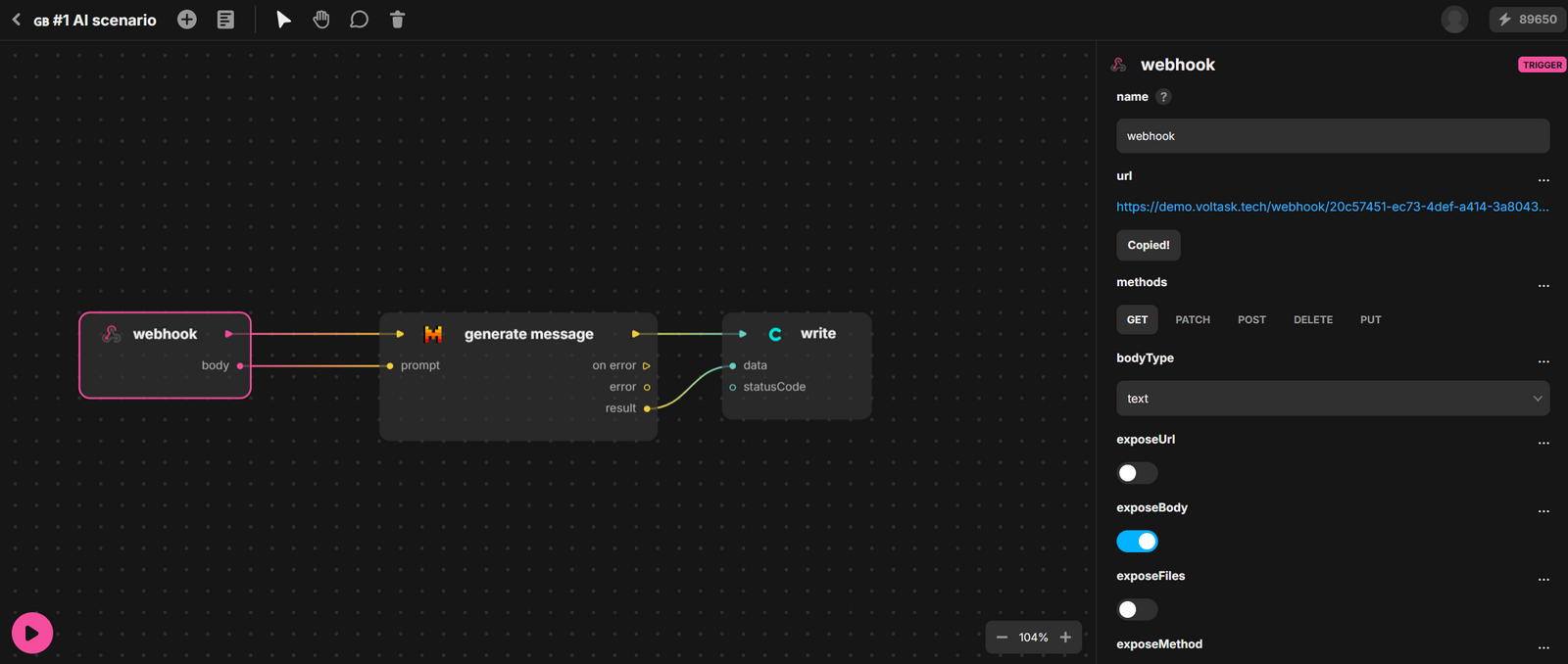Open the notes document icon in toolbar
This screenshot has width=1568, height=664.
click(225, 20)
